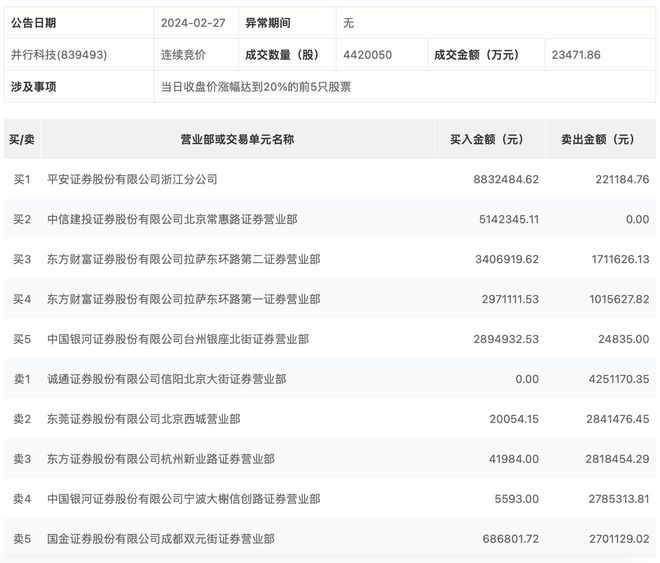
Task: Select buy amount 5142345.11
Action: tap(509, 219)
